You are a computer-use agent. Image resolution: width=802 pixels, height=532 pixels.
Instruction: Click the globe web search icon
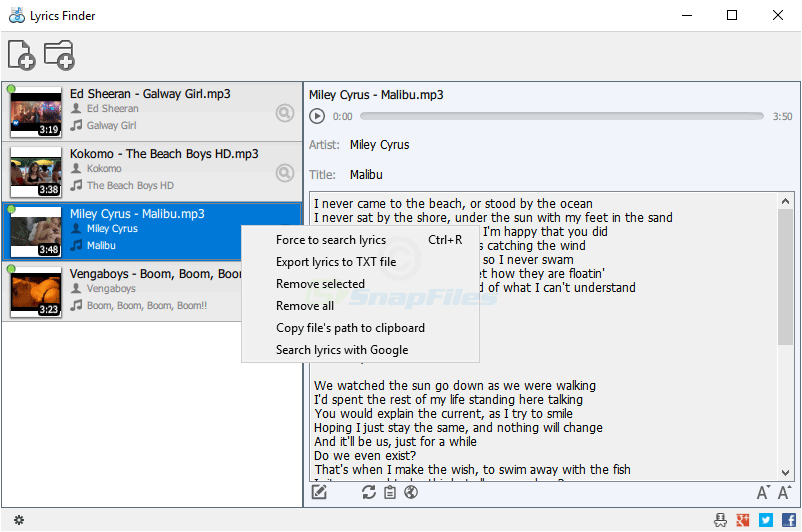pyautogui.click(x=410, y=491)
